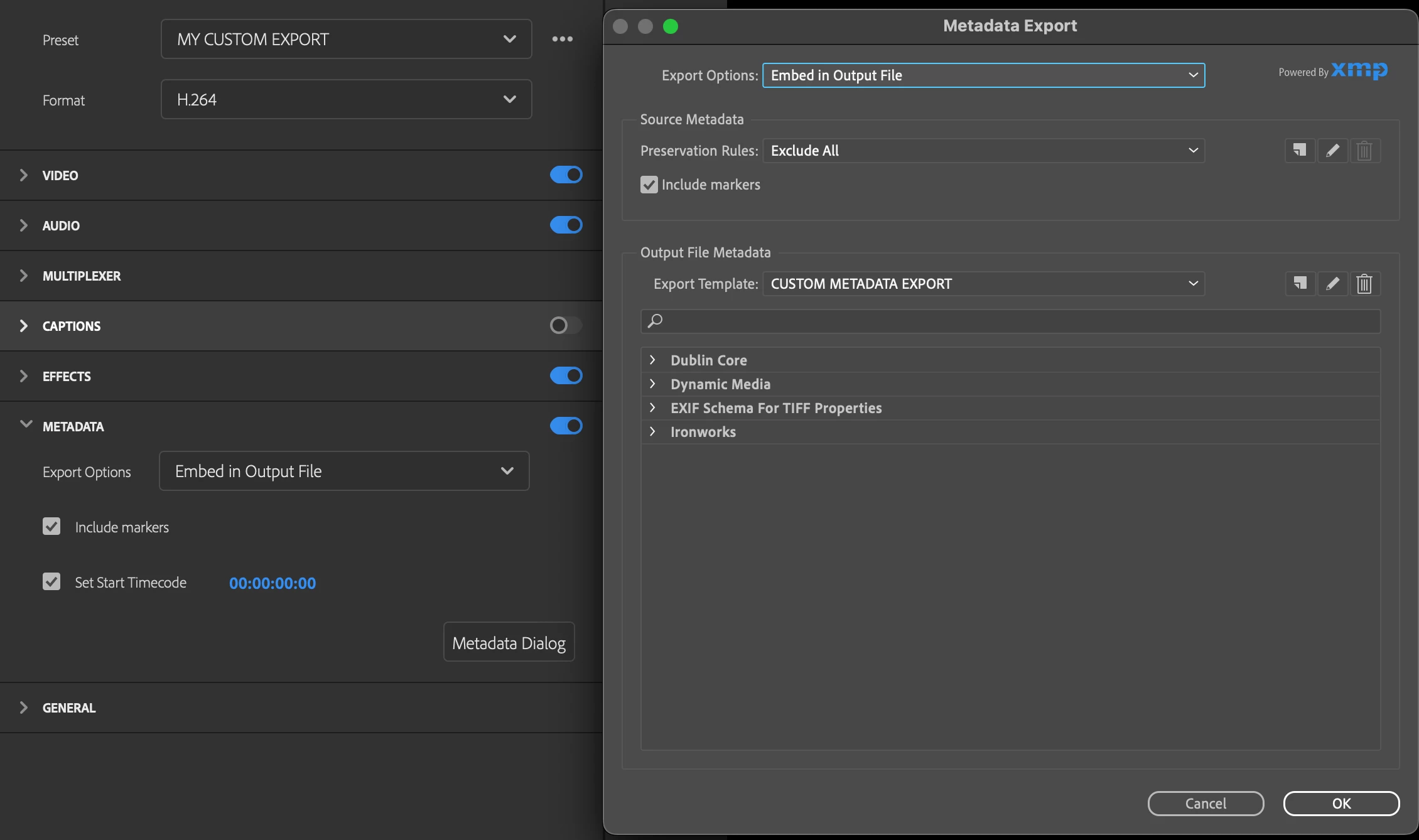The height and width of the screenshot is (840, 1419).
Task: Click the Metadata Dialog button
Action: 509,642
